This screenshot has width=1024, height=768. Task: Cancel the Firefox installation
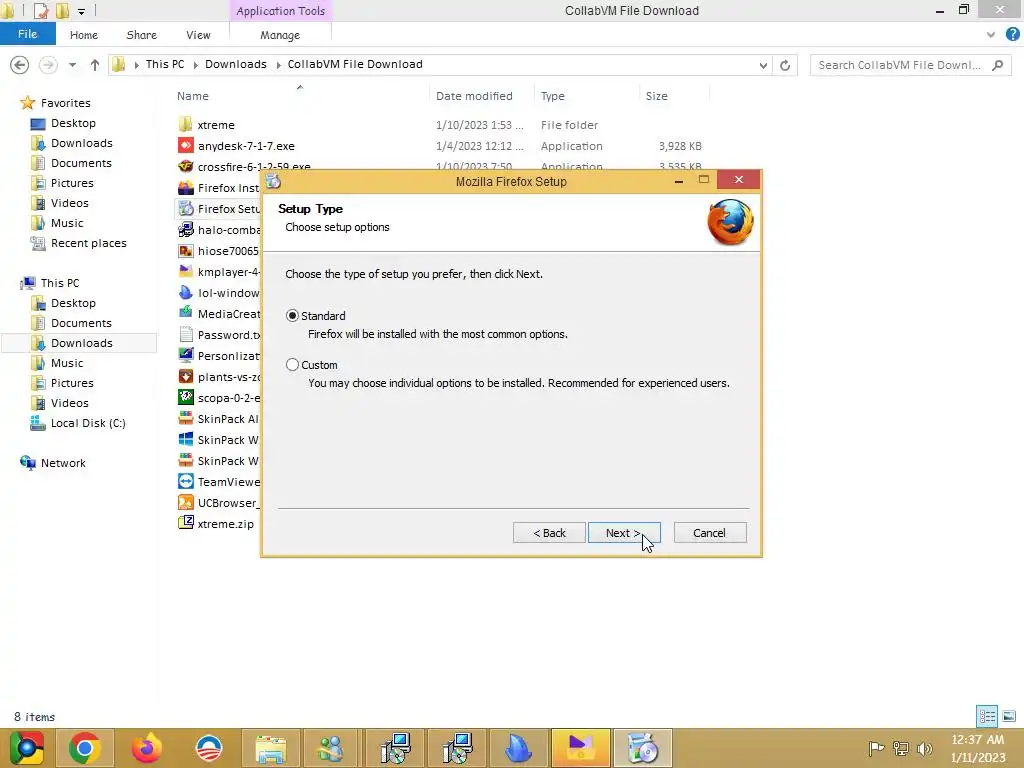click(709, 533)
